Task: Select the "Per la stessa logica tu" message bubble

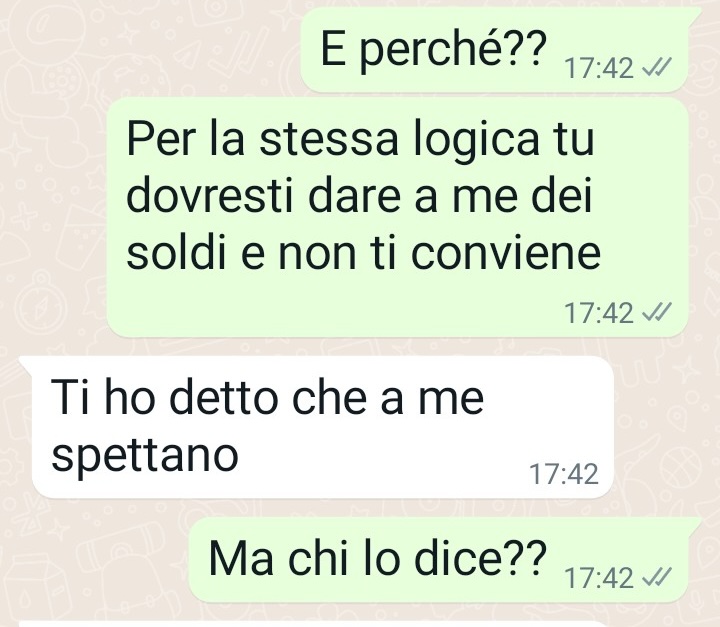Action: [x=398, y=217]
